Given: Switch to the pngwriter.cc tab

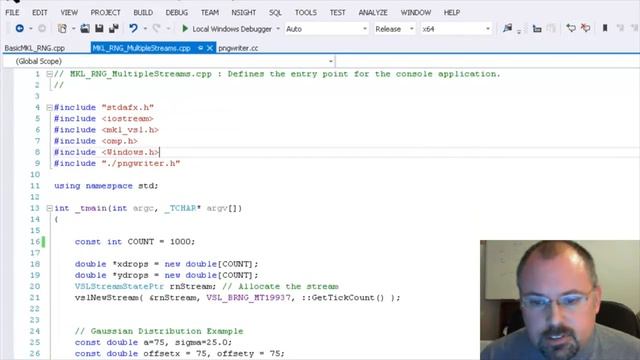Looking at the screenshot, I should coord(238,48).
